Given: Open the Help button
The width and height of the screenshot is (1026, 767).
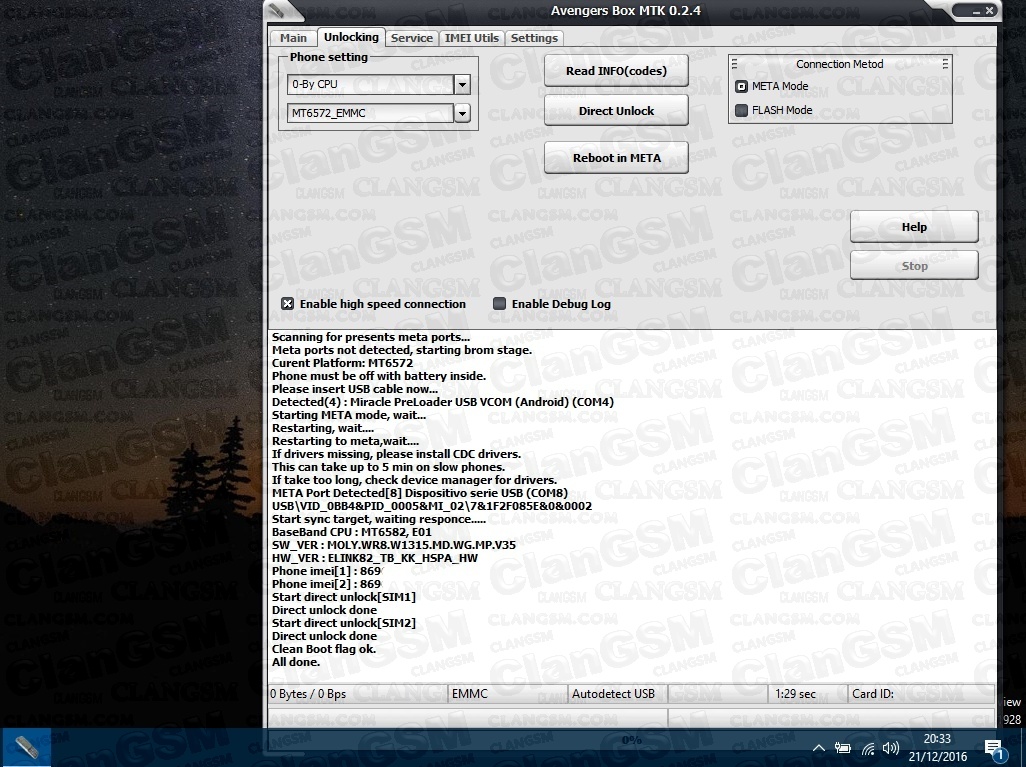Looking at the screenshot, I should pos(914,226).
